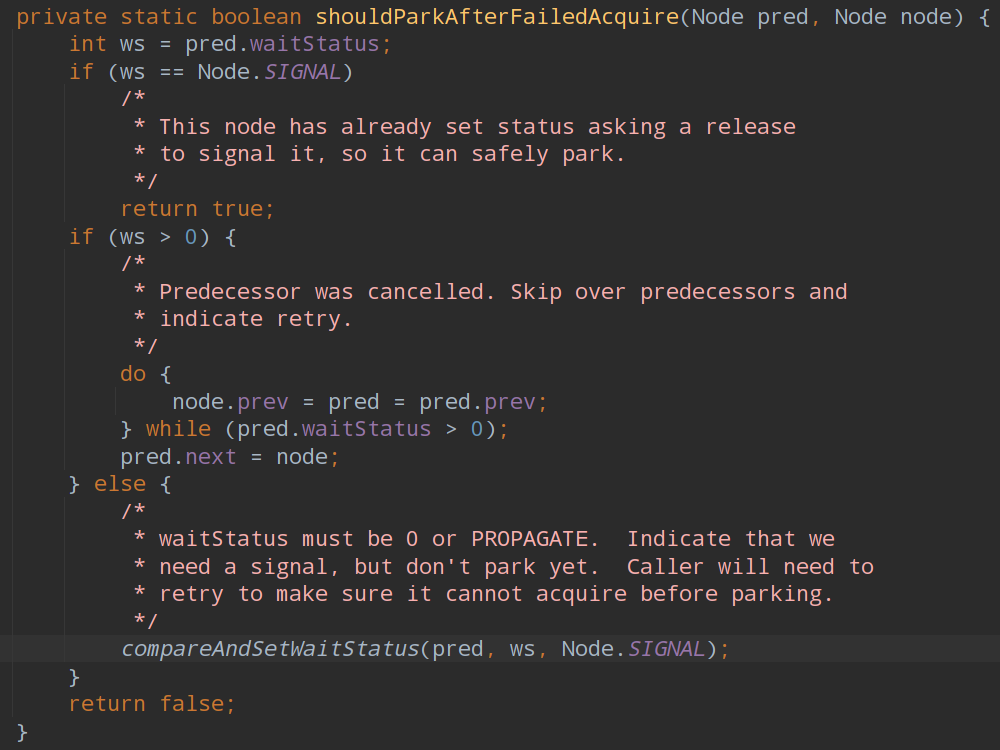This screenshot has height=750, width=1000.
Task: Click the shouldParkAfterFailedAcquire method name
Action: 497,17
